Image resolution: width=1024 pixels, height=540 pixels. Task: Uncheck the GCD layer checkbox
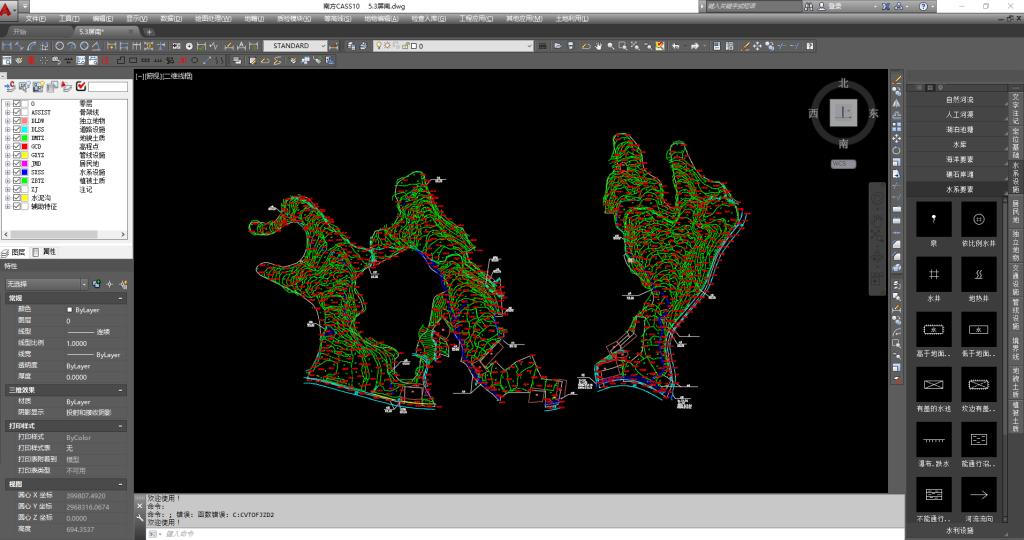tap(17, 146)
